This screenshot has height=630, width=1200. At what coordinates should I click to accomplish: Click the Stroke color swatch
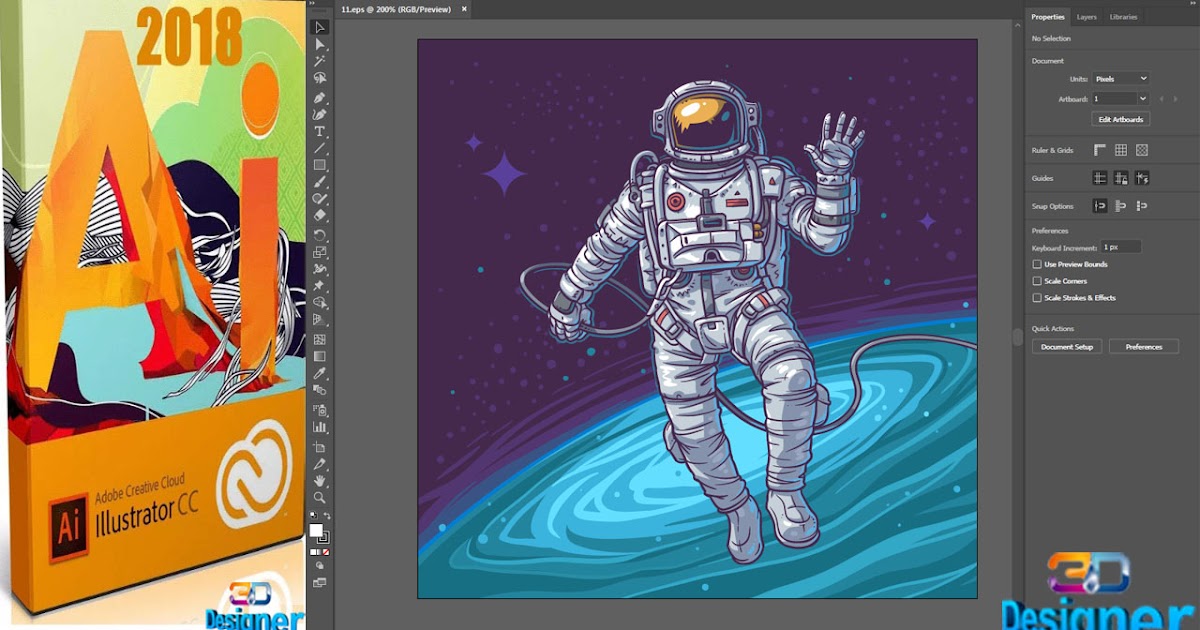(x=324, y=538)
